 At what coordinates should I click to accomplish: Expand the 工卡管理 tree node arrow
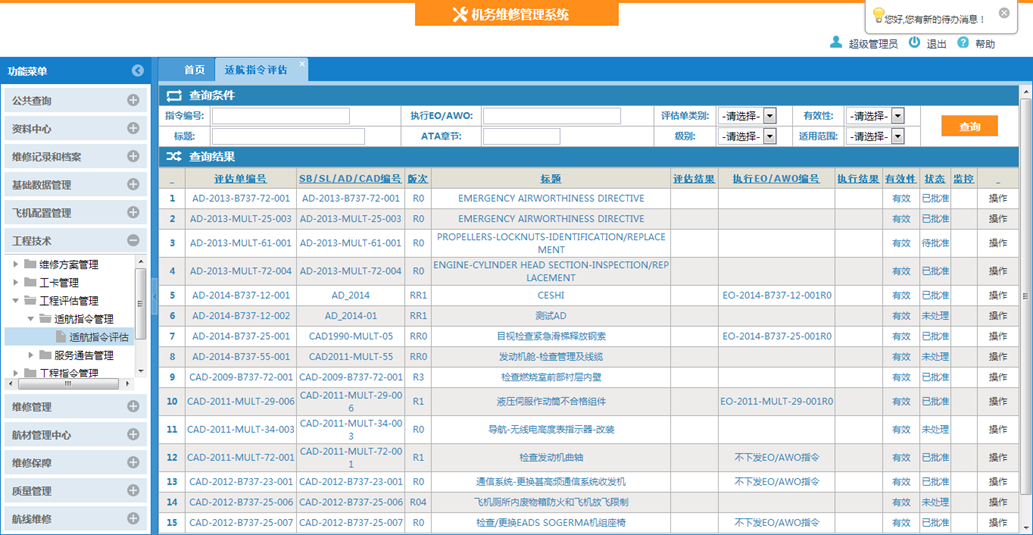16,283
